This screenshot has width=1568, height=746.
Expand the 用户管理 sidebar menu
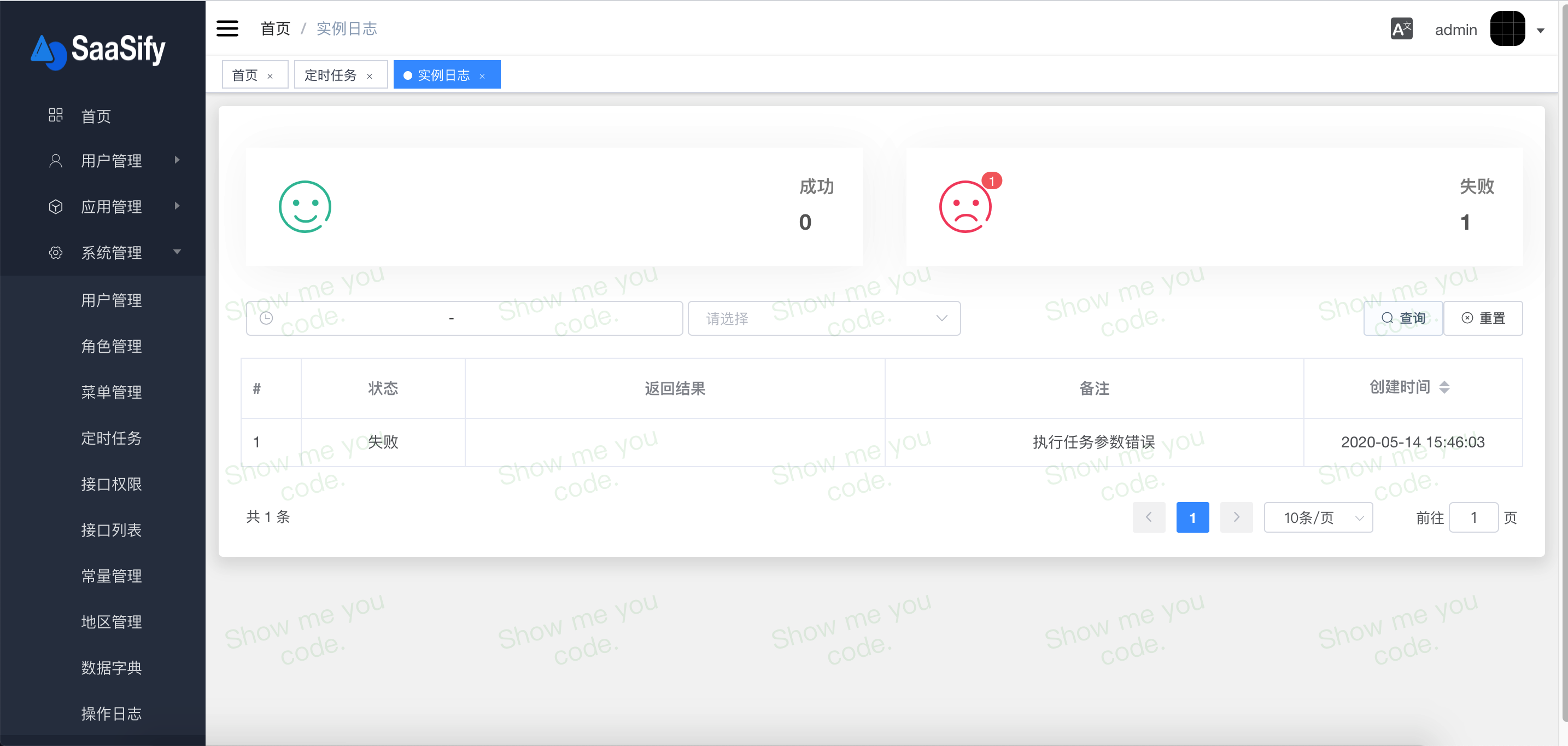point(113,160)
